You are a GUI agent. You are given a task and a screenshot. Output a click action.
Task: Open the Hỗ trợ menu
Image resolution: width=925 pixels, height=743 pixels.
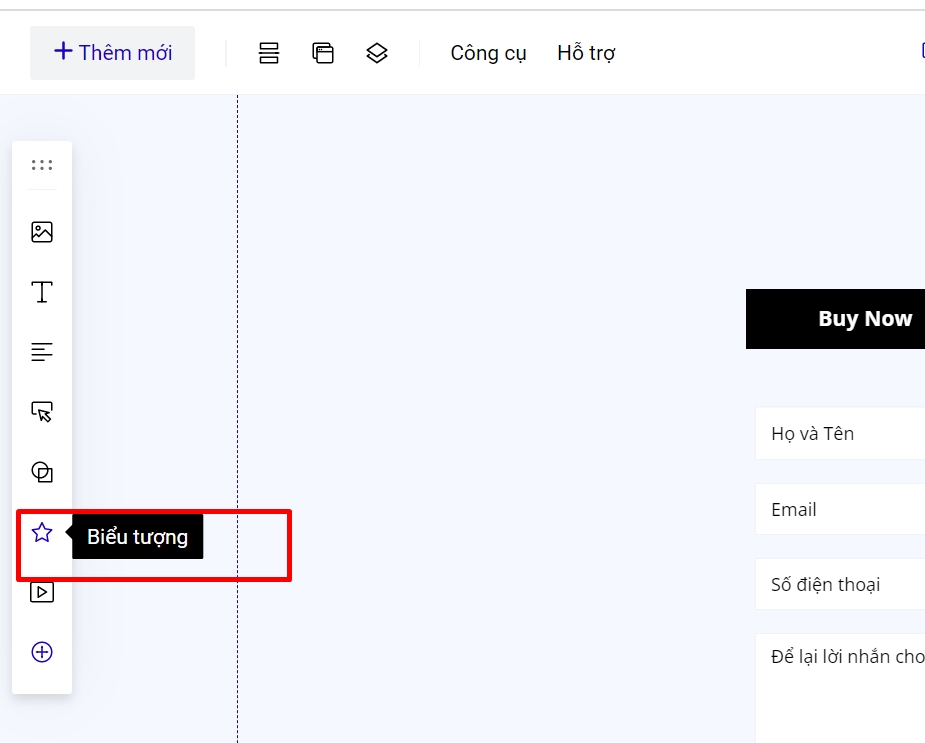(586, 53)
